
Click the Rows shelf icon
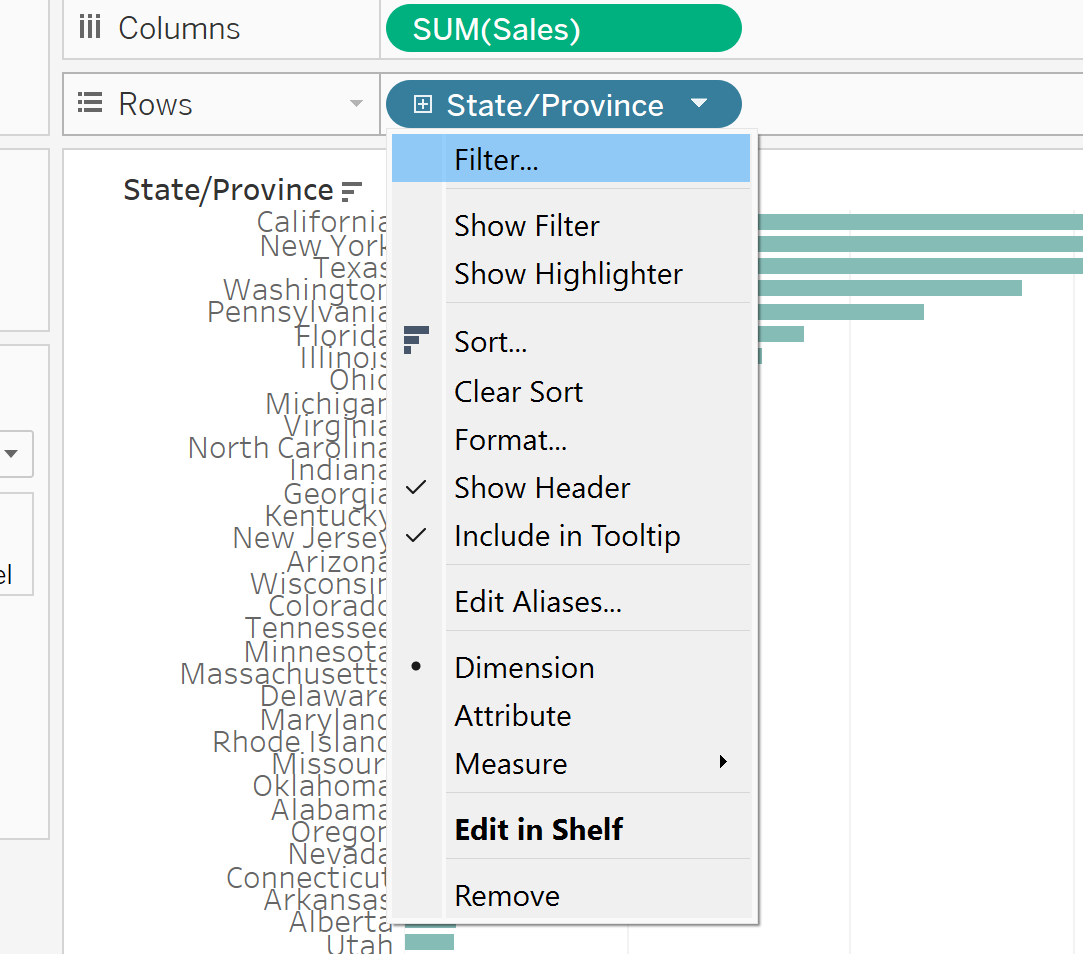click(90, 104)
